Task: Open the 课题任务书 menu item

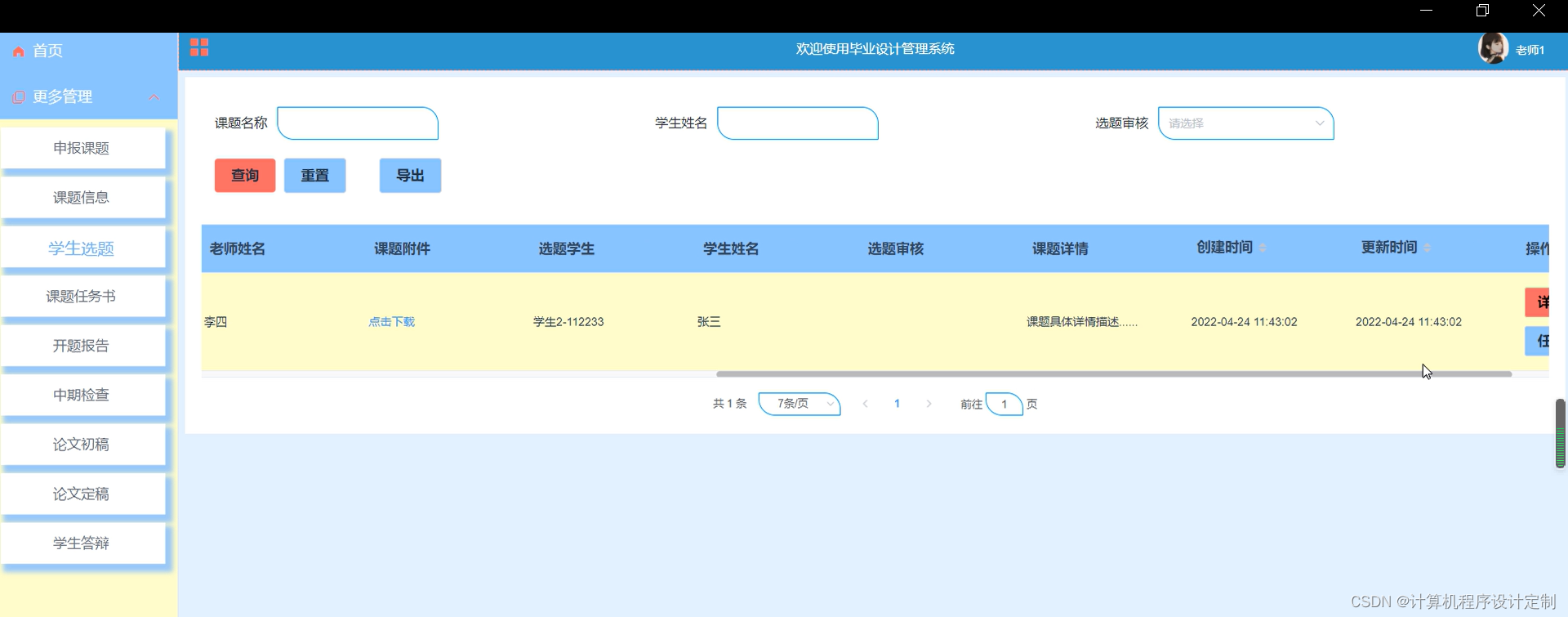Action: [82, 297]
